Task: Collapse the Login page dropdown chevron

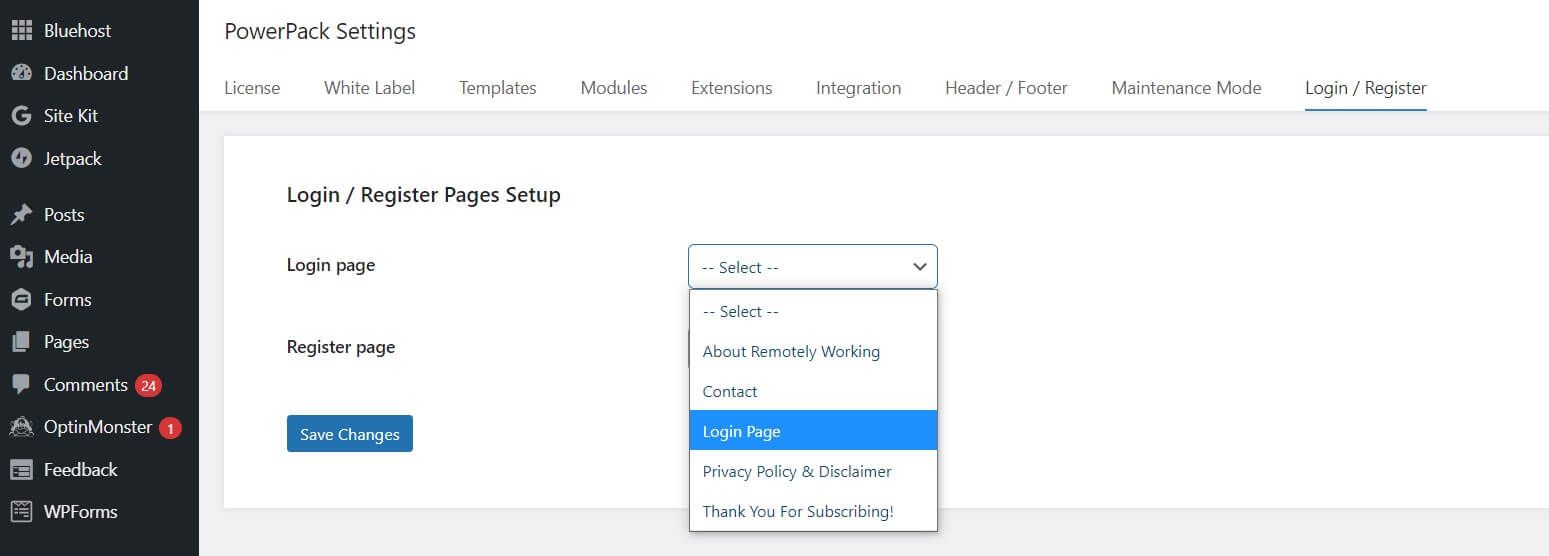Action: pyautogui.click(x=920, y=267)
